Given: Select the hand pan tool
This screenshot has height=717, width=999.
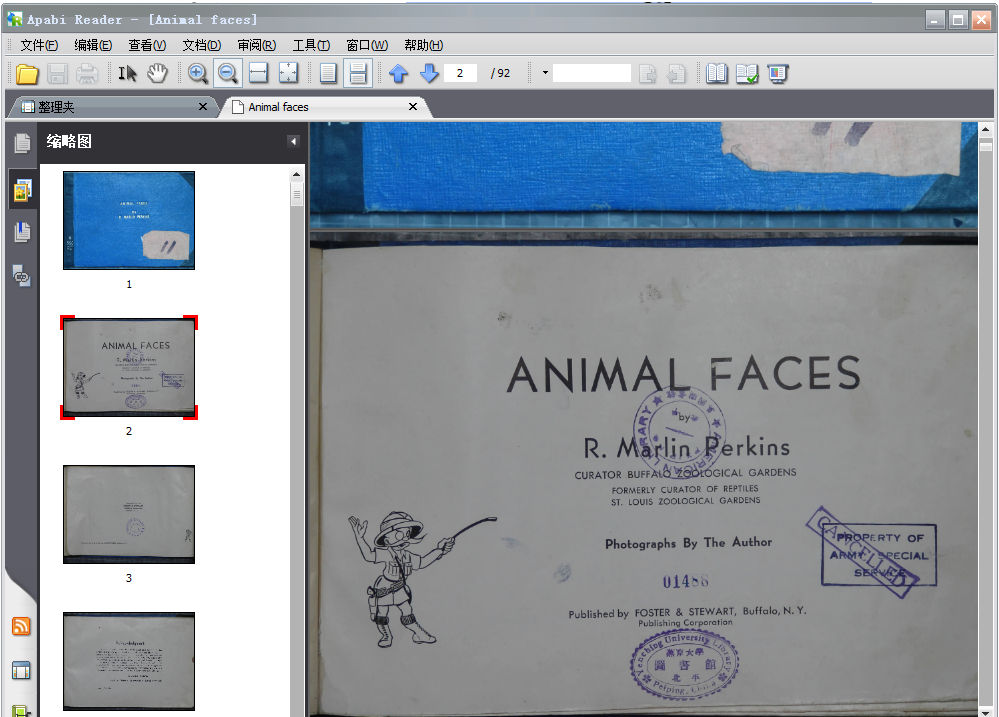Looking at the screenshot, I should (157, 74).
